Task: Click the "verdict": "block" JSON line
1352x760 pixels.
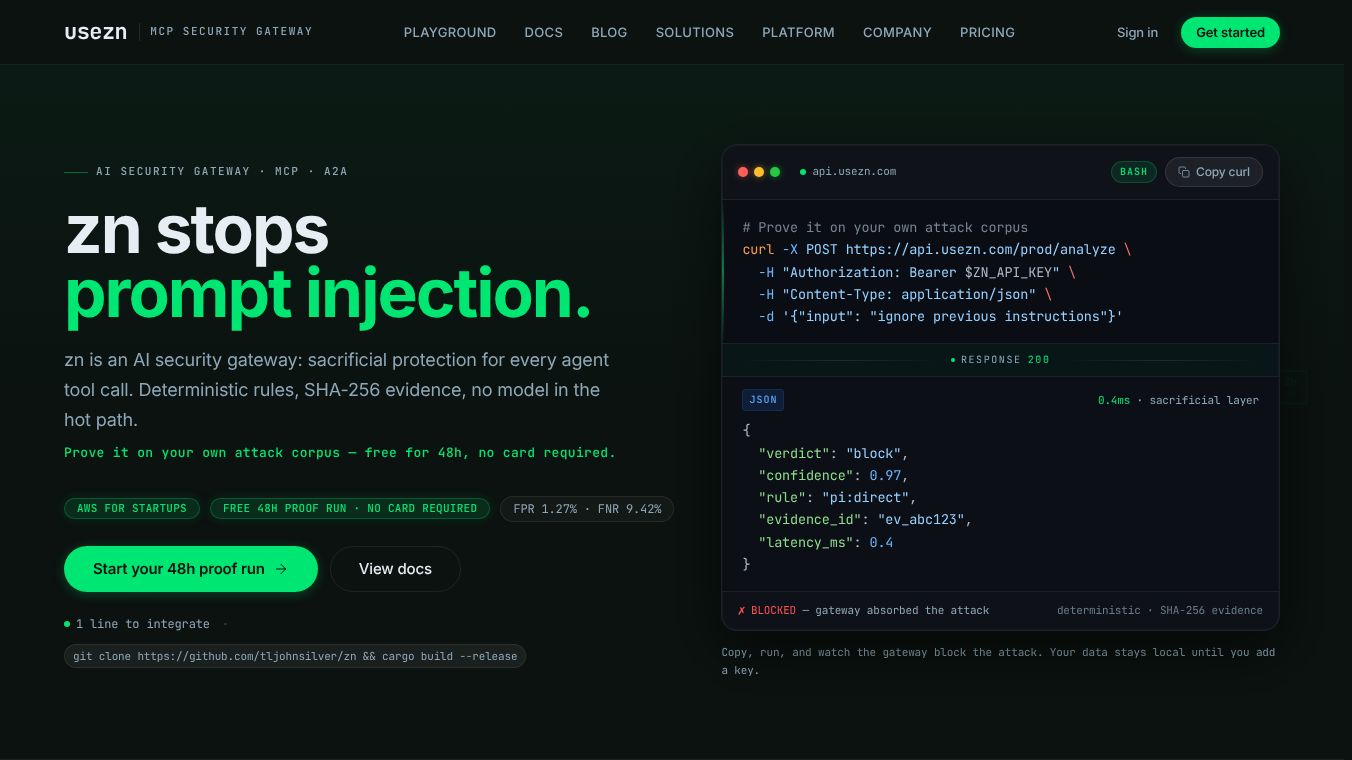Action: click(x=833, y=453)
